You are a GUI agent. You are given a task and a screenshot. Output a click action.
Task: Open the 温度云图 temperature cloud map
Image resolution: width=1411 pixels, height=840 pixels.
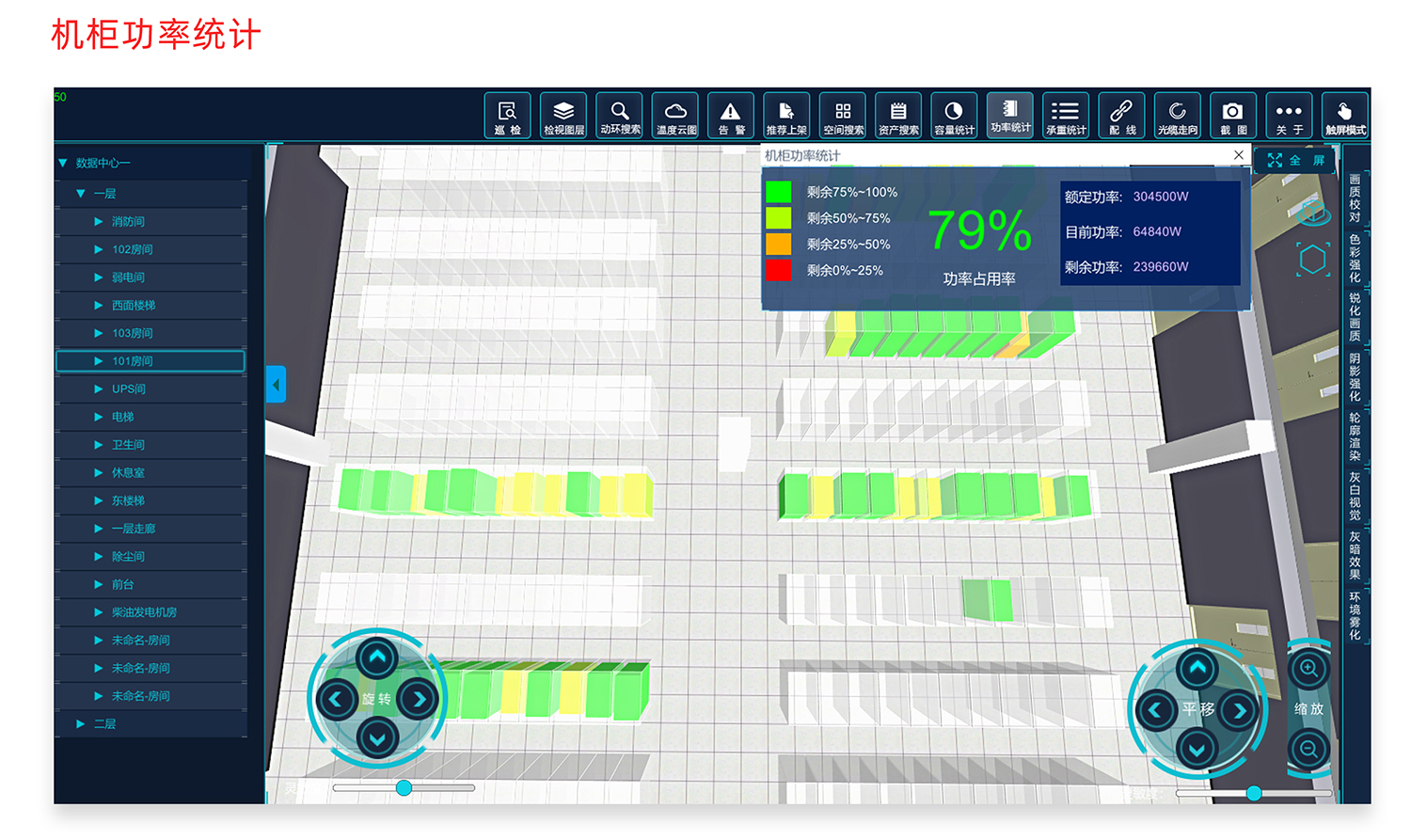point(675,117)
